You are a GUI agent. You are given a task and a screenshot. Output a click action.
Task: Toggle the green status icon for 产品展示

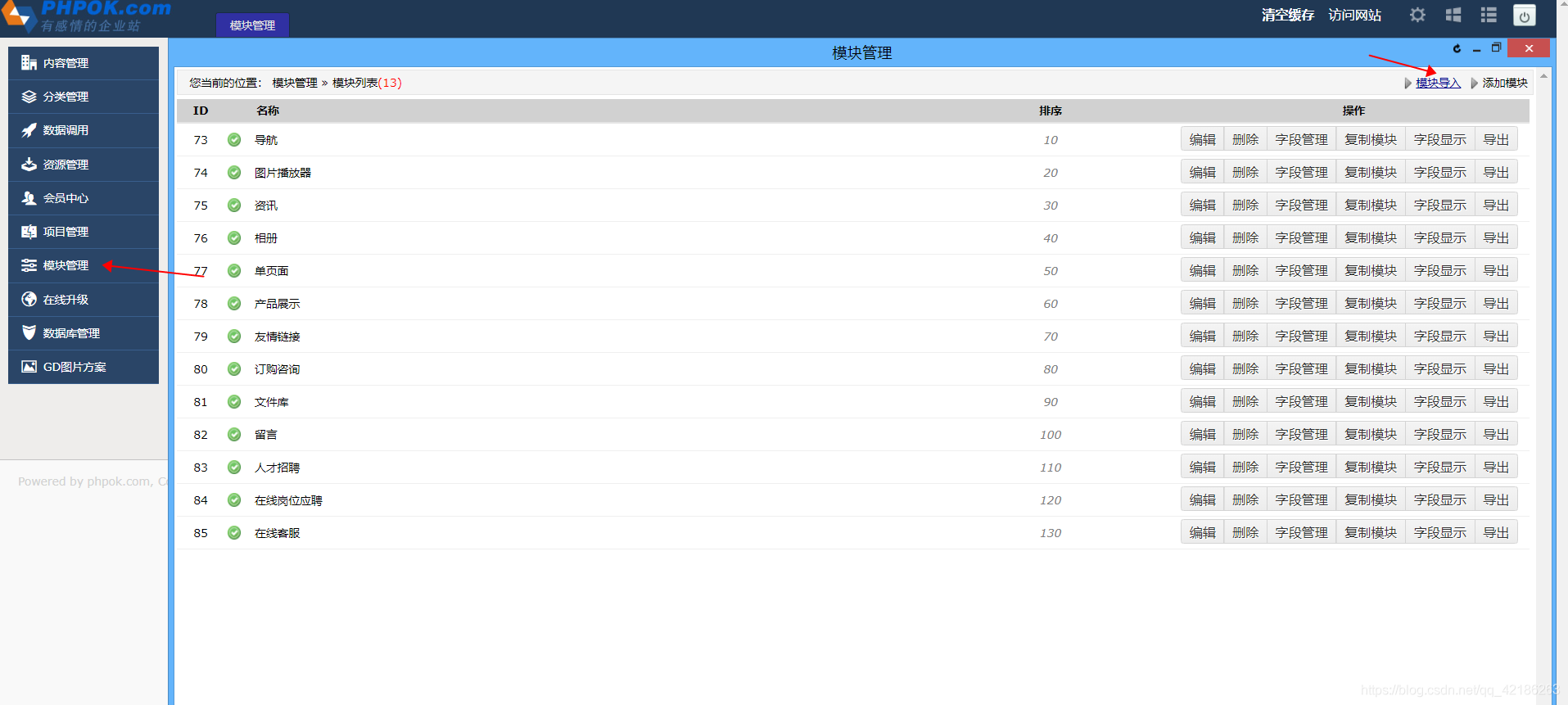coord(234,304)
